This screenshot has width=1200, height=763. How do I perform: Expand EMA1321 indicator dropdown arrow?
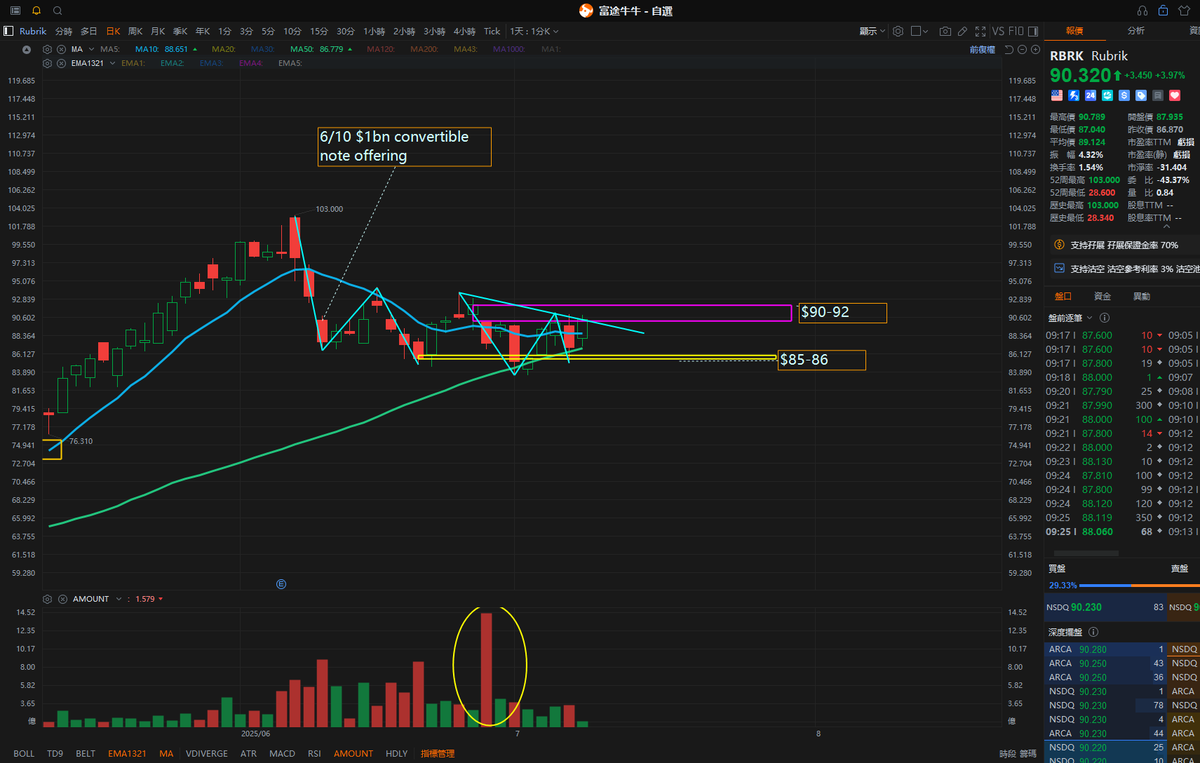pos(113,63)
